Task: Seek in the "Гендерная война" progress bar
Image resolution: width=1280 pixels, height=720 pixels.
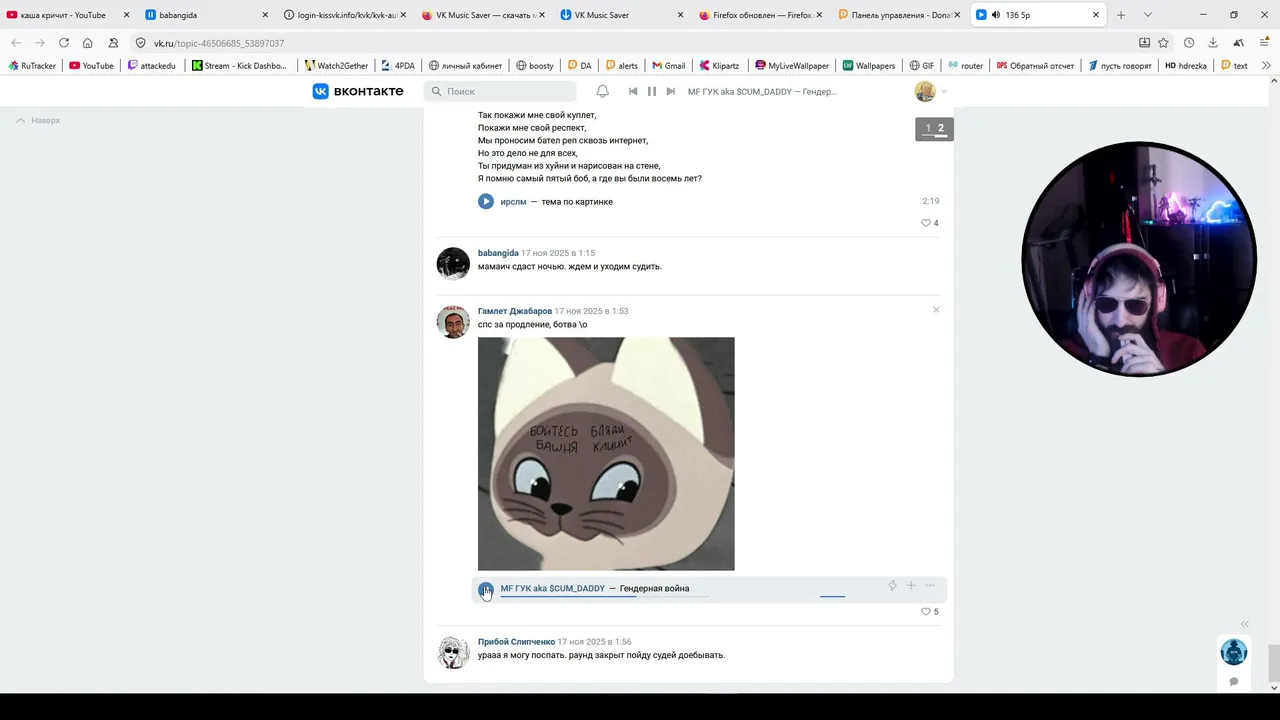Action: click(x=604, y=596)
